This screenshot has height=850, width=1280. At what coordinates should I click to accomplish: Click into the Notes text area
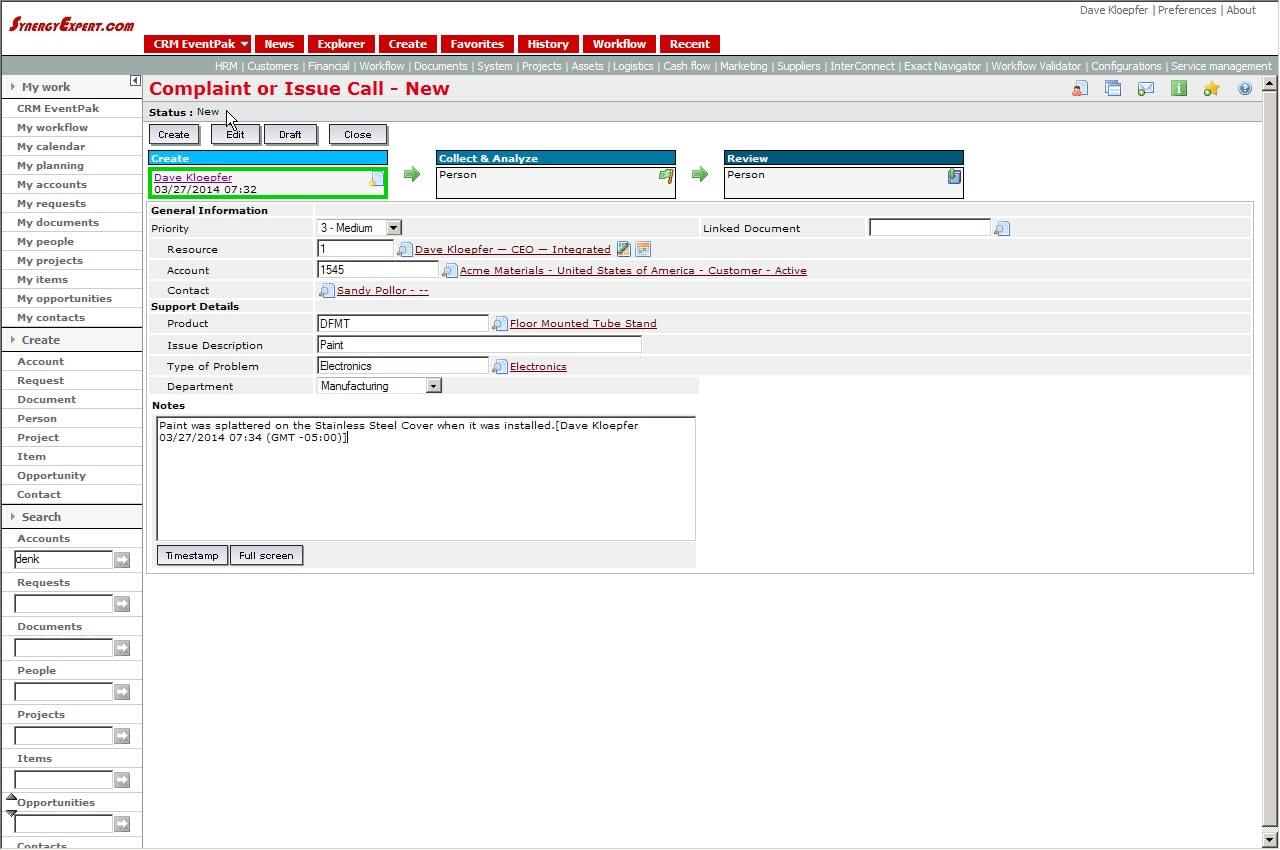(x=426, y=478)
